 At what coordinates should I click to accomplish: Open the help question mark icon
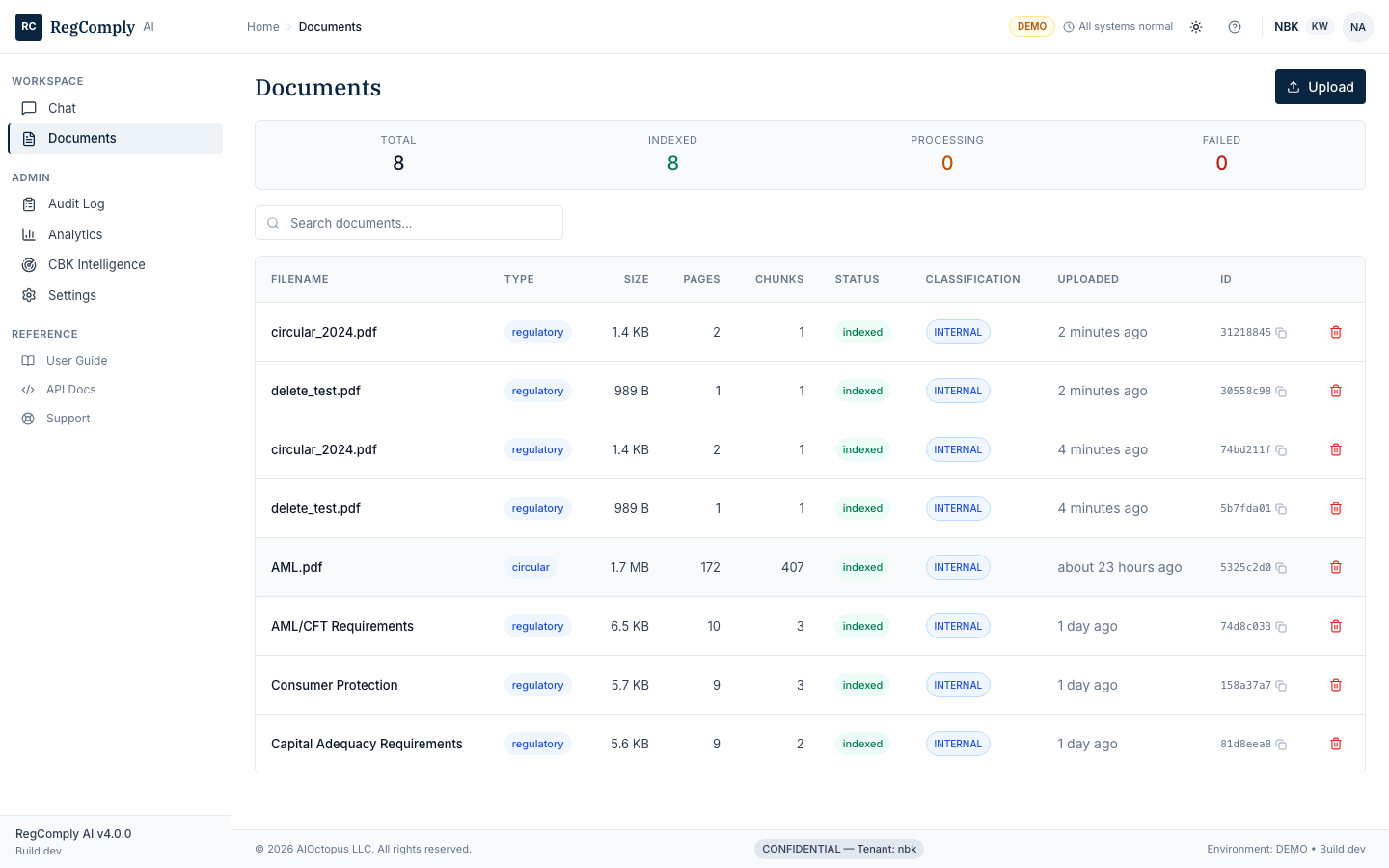(x=1235, y=27)
